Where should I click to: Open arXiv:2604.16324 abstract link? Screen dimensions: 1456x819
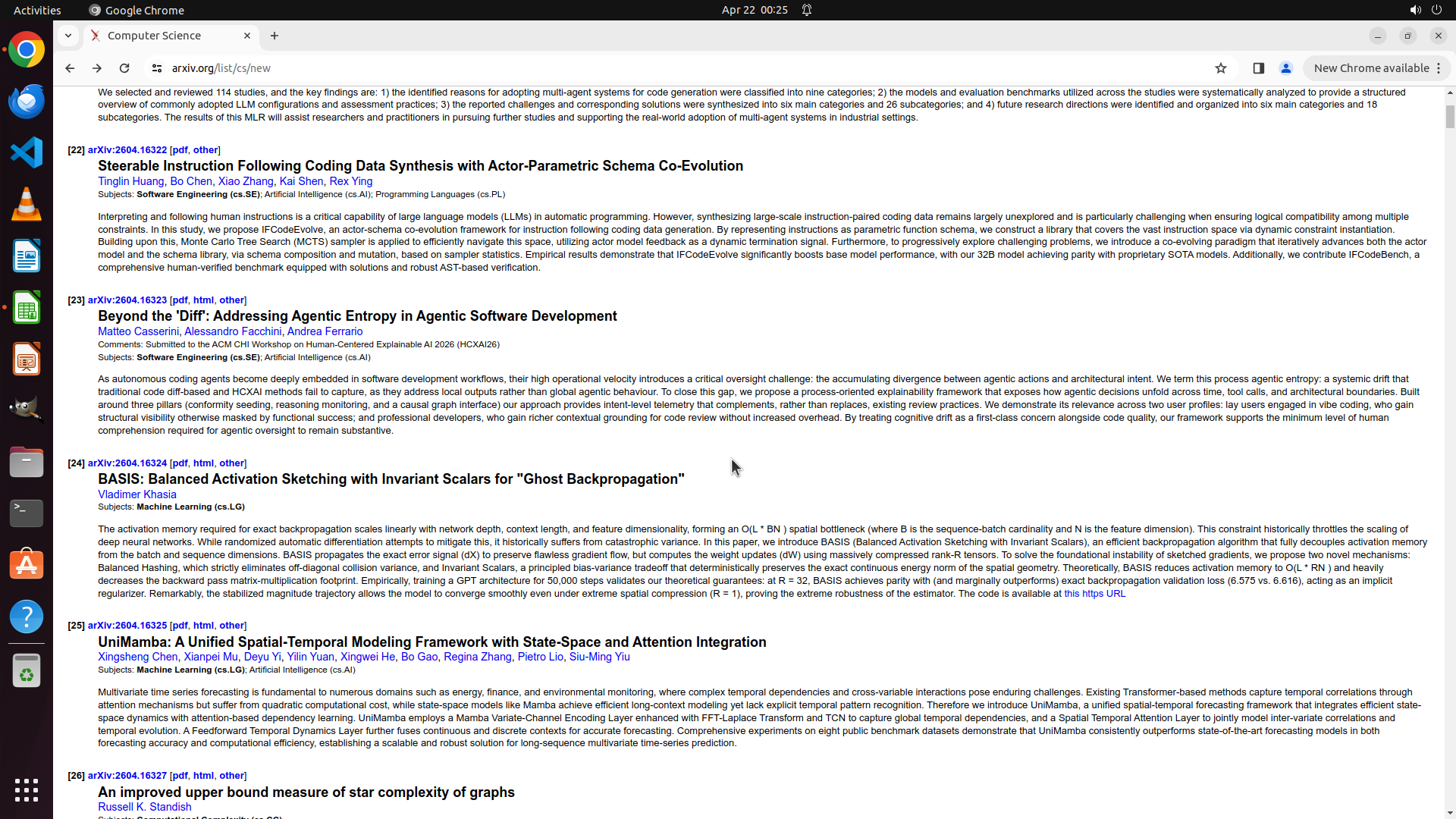tap(127, 463)
